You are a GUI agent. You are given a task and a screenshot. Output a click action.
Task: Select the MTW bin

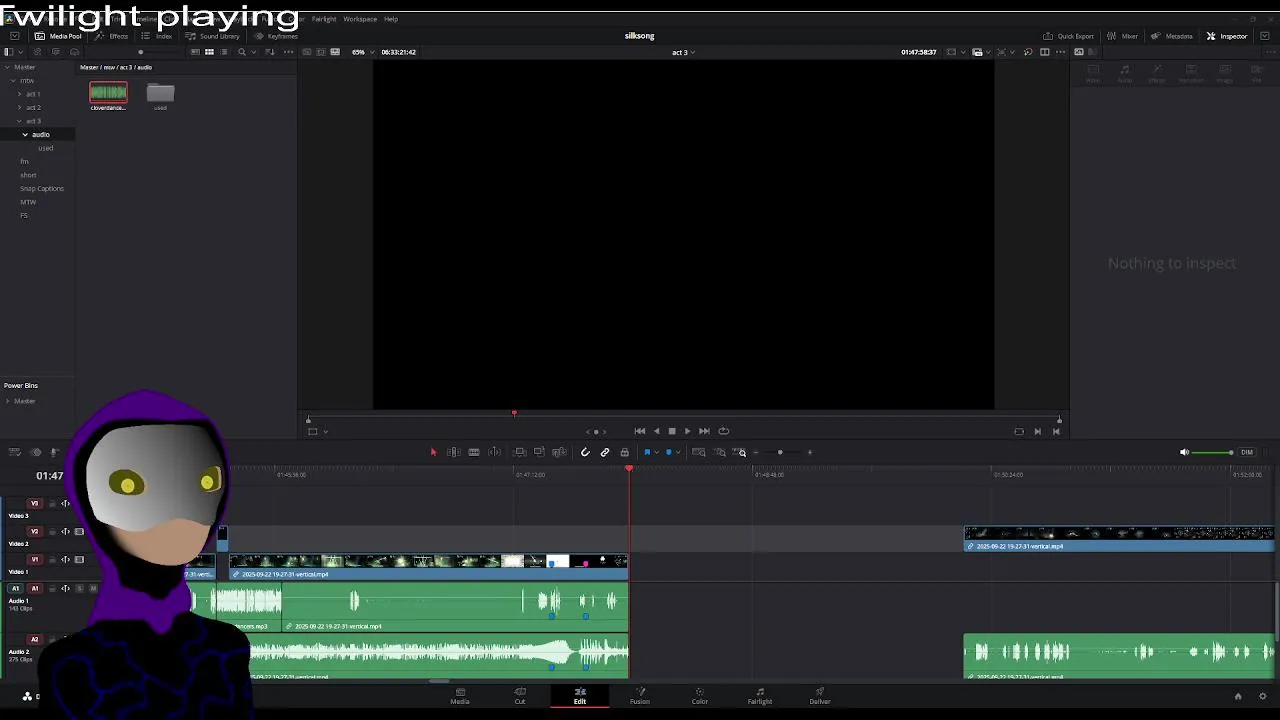point(28,202)
